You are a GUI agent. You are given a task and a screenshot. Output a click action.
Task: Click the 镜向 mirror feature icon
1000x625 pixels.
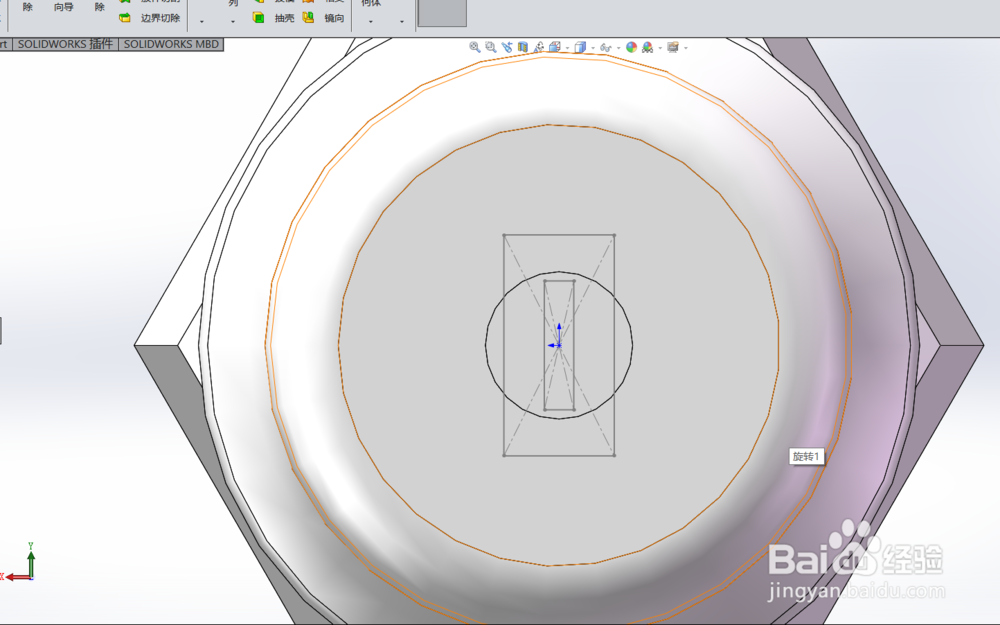[309, 17]
